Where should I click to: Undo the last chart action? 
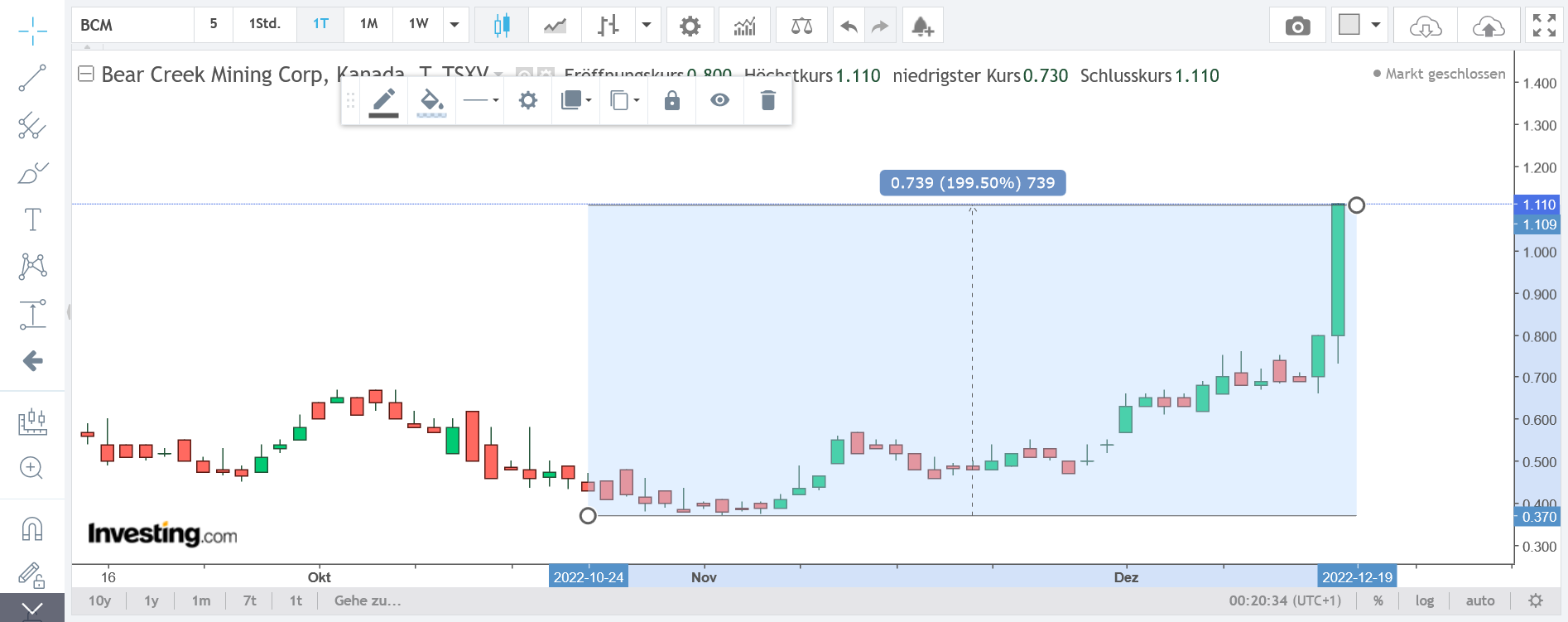coord(849,26)
